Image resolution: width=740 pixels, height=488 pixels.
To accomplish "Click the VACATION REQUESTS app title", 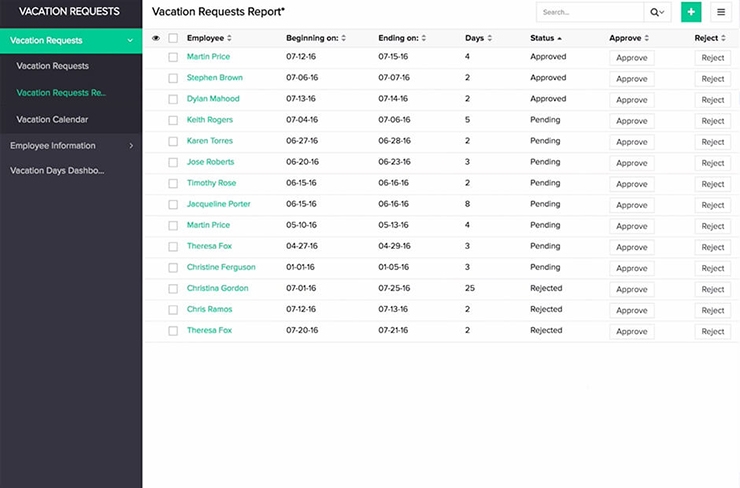I will [x=69, y=11].
